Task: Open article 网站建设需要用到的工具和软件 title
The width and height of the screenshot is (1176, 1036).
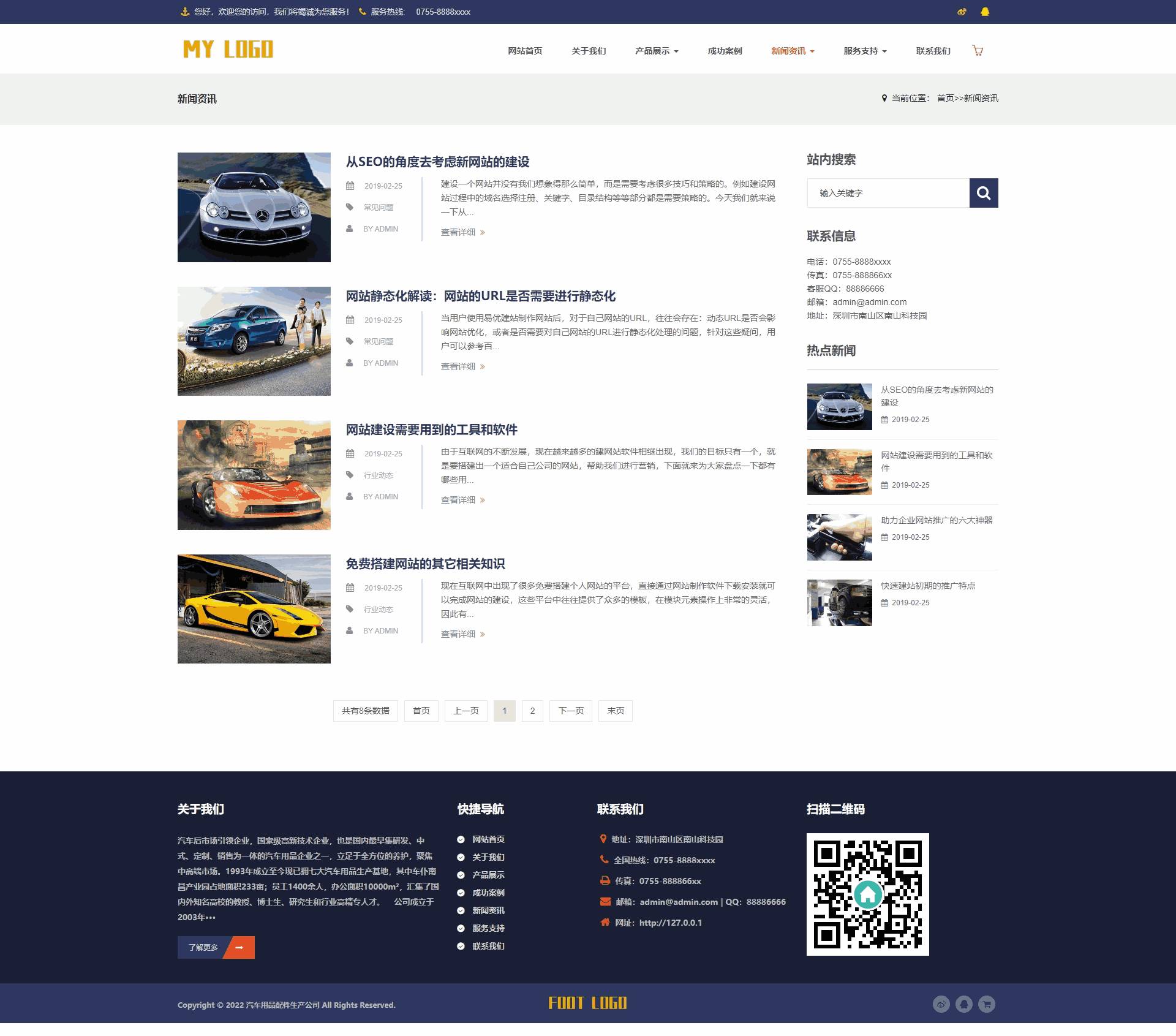Action: pyautogui.click(x=431, y=429)
